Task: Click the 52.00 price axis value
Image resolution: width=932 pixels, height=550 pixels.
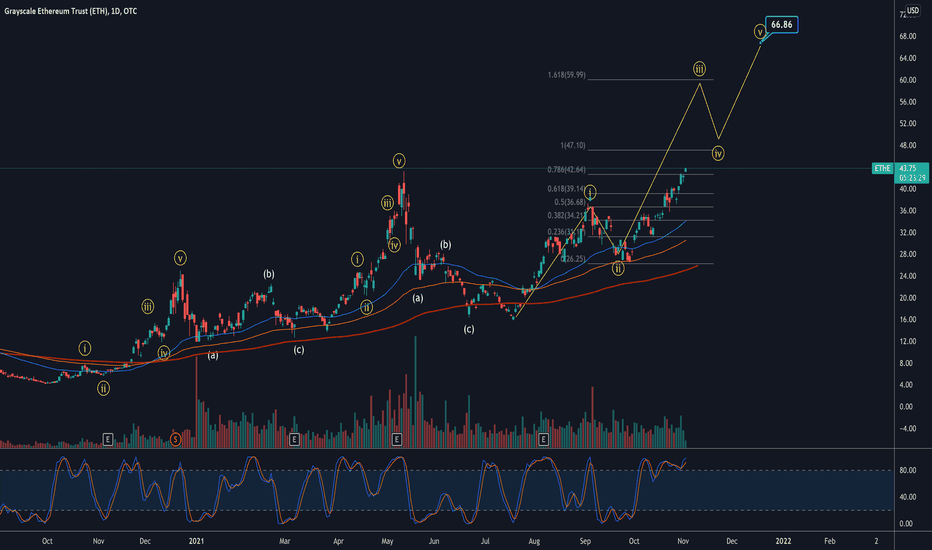Action: (x=907, y=124)
